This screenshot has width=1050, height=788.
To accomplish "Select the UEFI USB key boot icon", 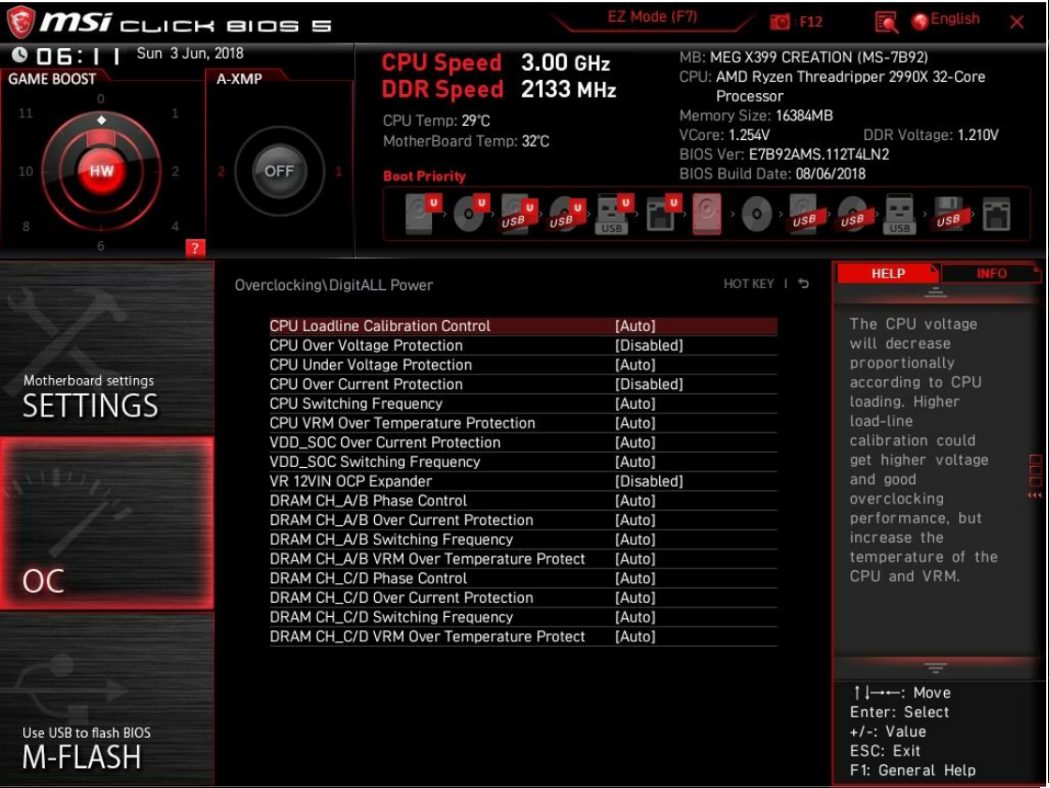I will click(x=613, y=214).
